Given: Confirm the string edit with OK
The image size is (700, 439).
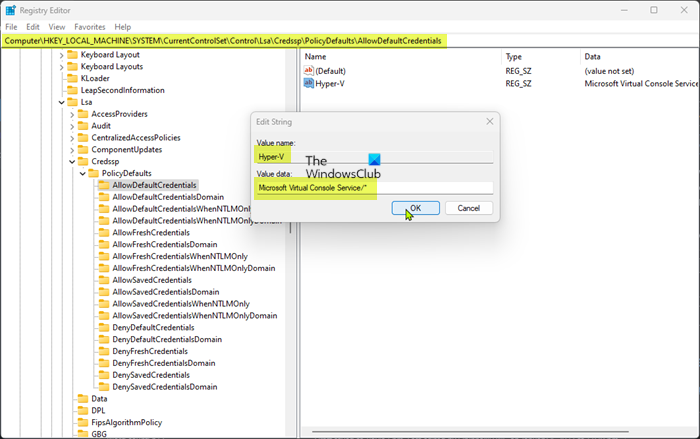Looking at the screenshot, I should pos(416,208).
